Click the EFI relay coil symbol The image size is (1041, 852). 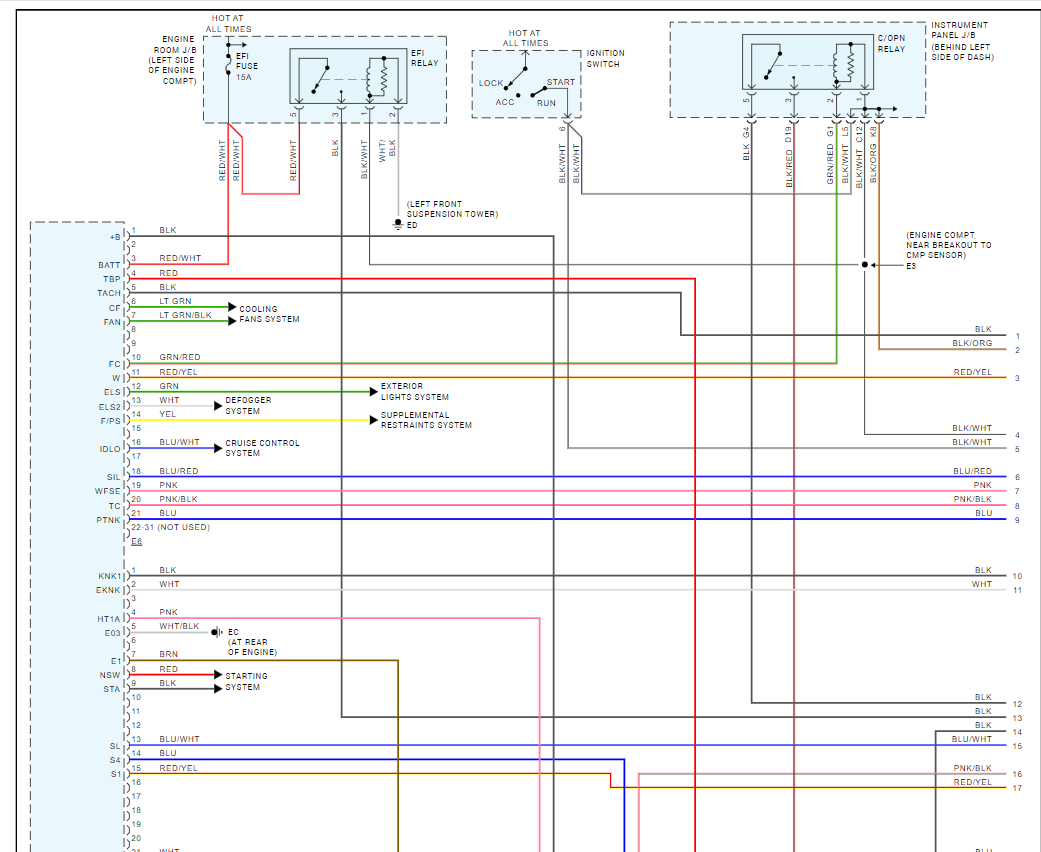(x=376, y=77)
